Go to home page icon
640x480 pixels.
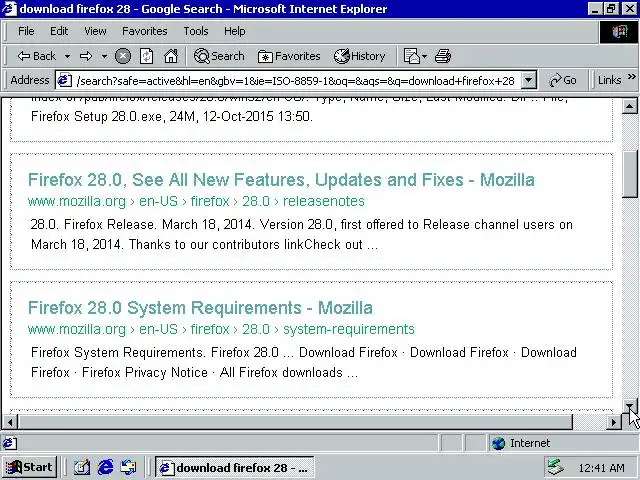(171, 56)
